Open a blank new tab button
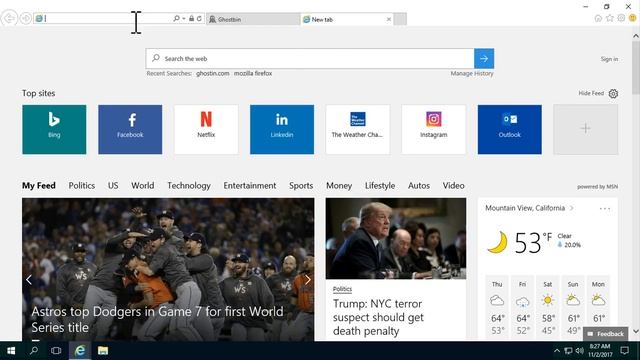 [400, 19]
